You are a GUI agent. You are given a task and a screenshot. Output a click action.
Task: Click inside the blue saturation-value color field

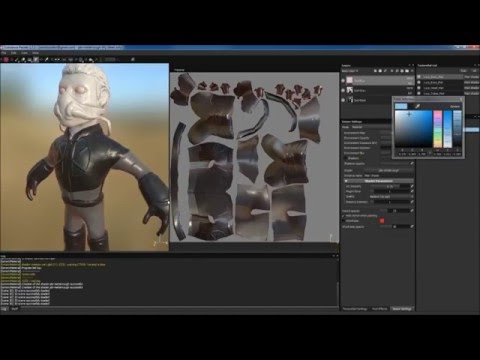[413, 129]
